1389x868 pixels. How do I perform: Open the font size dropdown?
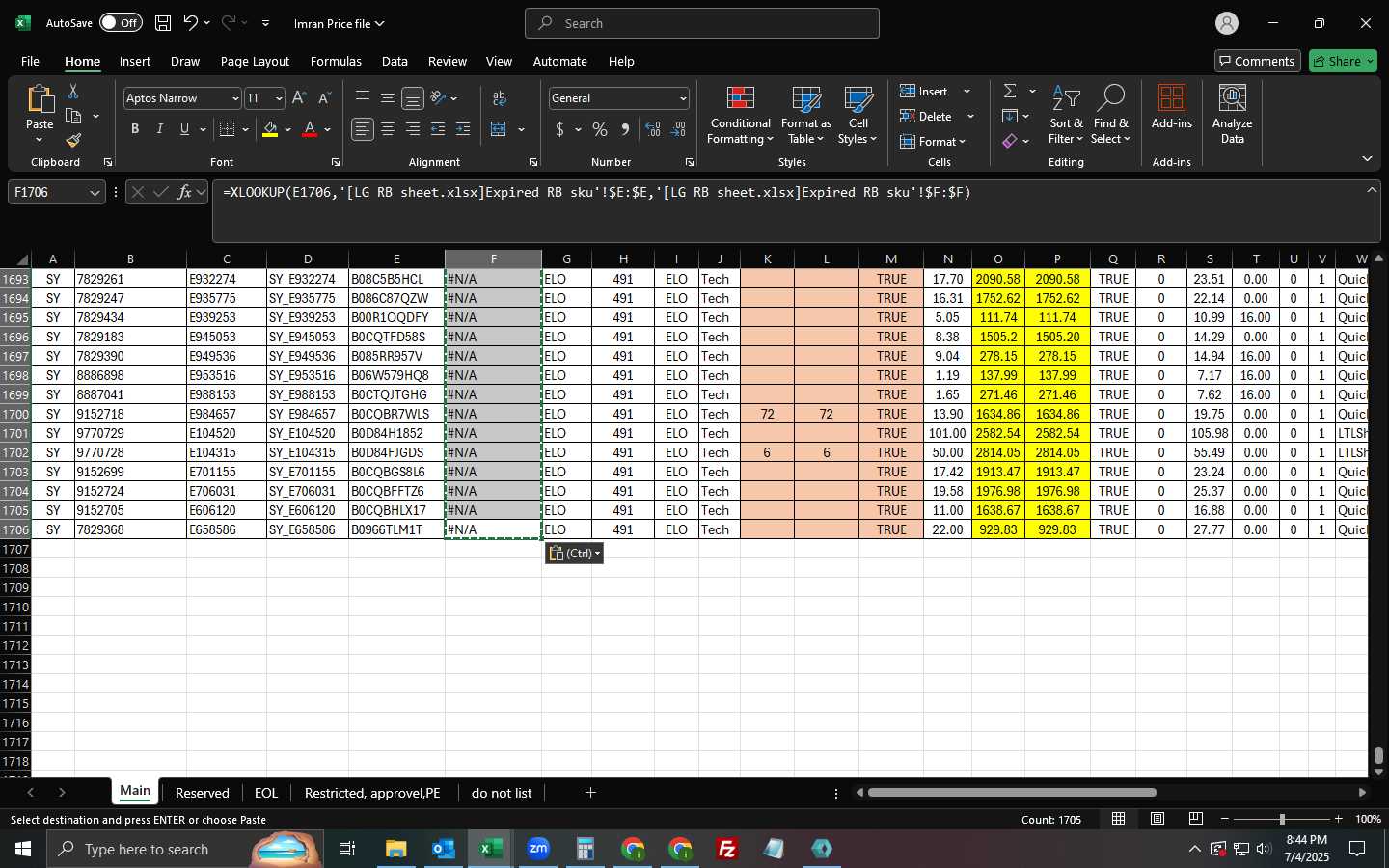[x=279, y=98]
